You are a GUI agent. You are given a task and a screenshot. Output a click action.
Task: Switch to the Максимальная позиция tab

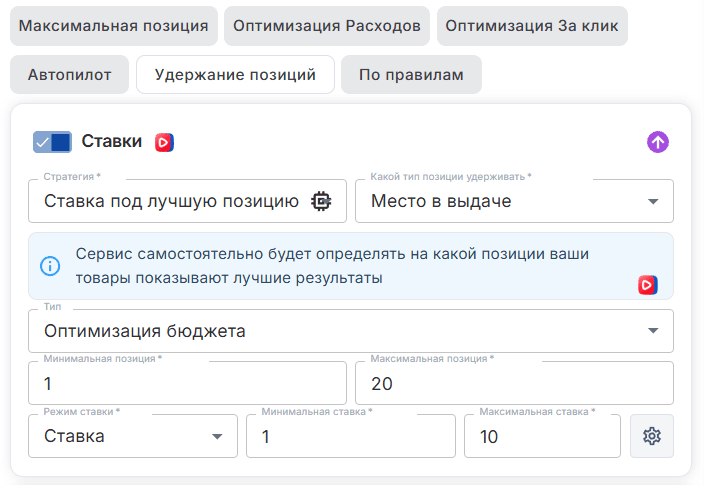(114, 26)
